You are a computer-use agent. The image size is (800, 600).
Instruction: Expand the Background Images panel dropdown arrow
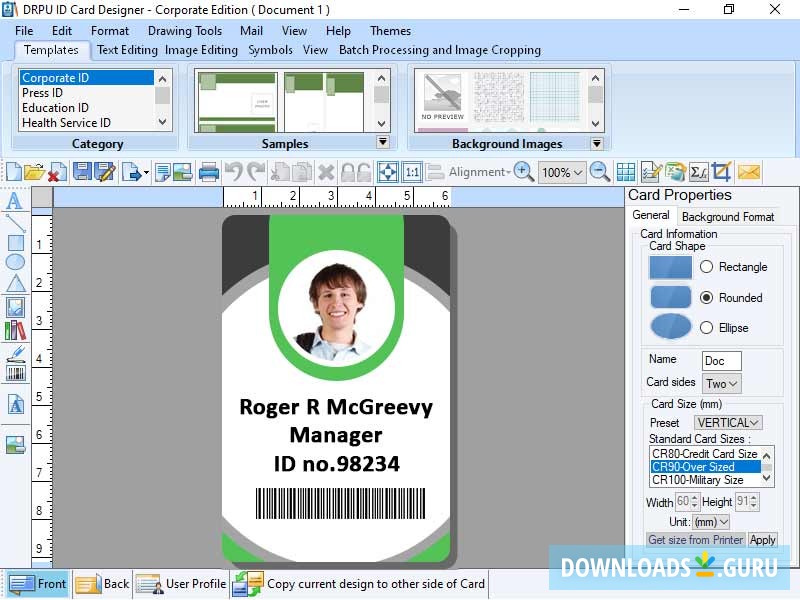point(596,143)
